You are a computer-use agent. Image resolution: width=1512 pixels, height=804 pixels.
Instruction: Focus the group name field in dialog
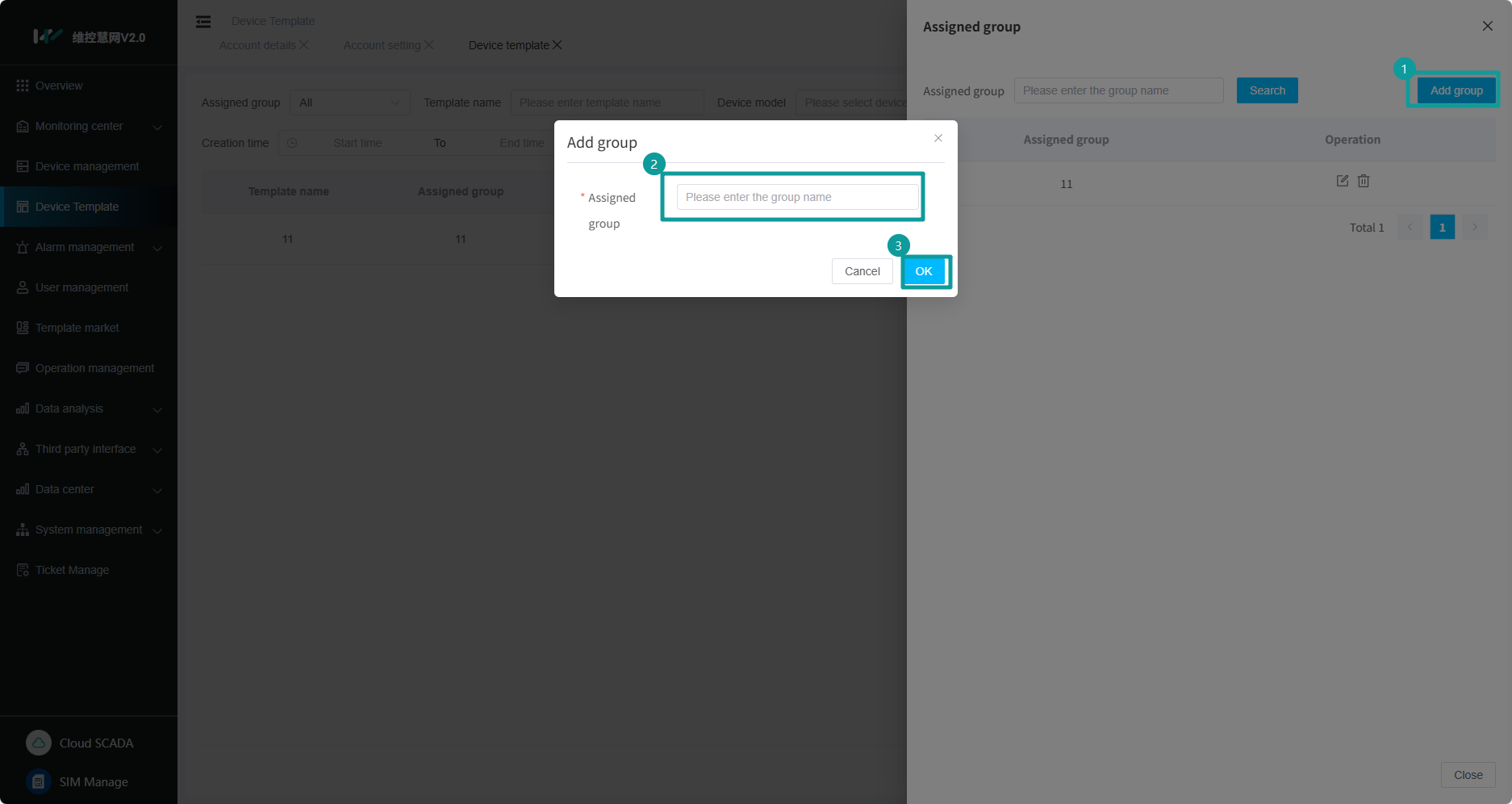pyautogui.click(x=796, y=197)
